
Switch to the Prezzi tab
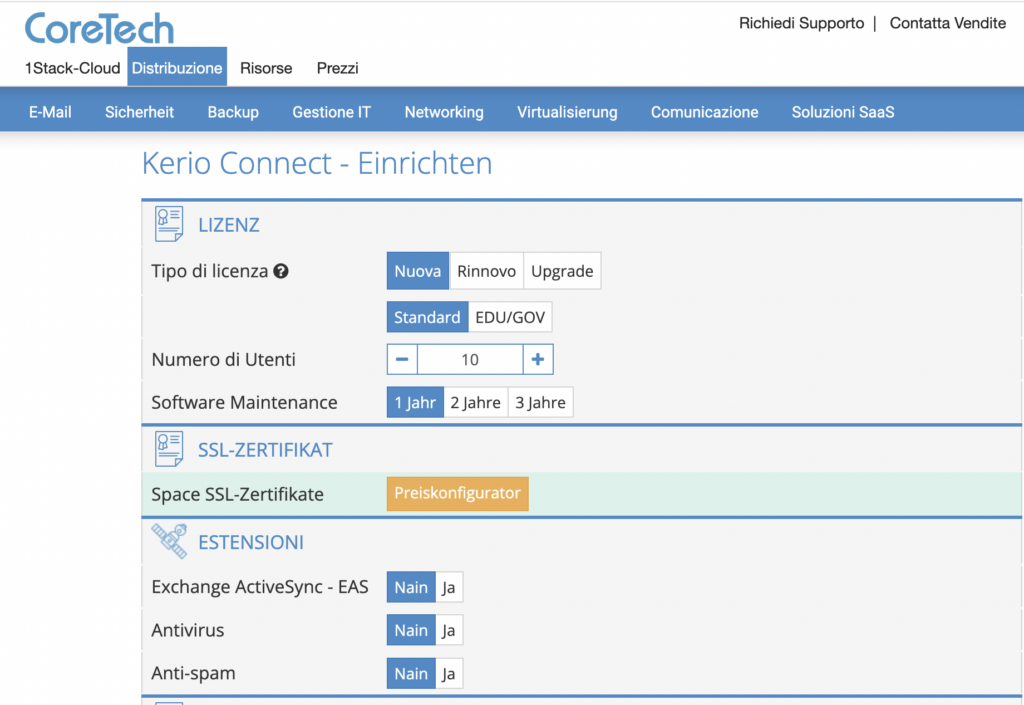[337, 67]
